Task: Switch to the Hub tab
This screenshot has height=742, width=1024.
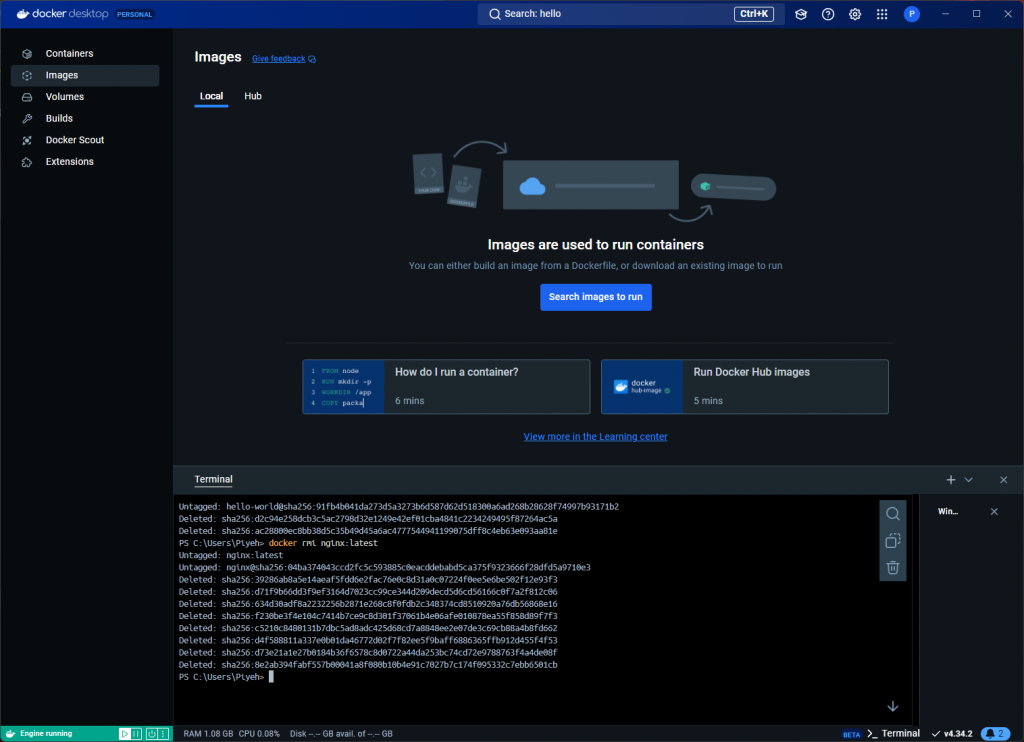Action: tap(253, 96)
